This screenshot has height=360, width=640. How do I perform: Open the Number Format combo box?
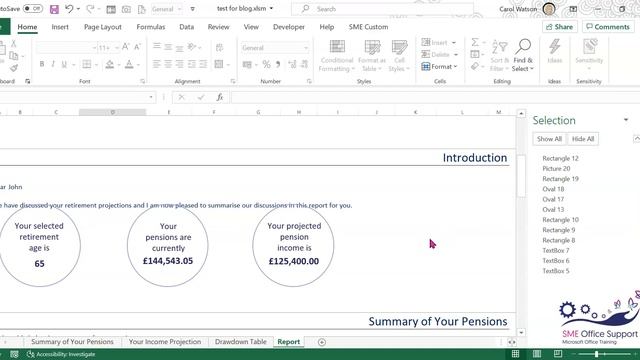pos(275,48)
